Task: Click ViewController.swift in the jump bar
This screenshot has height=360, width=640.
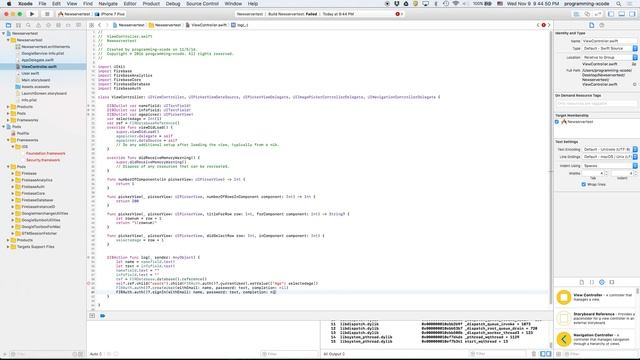Action: click(206, 25)
